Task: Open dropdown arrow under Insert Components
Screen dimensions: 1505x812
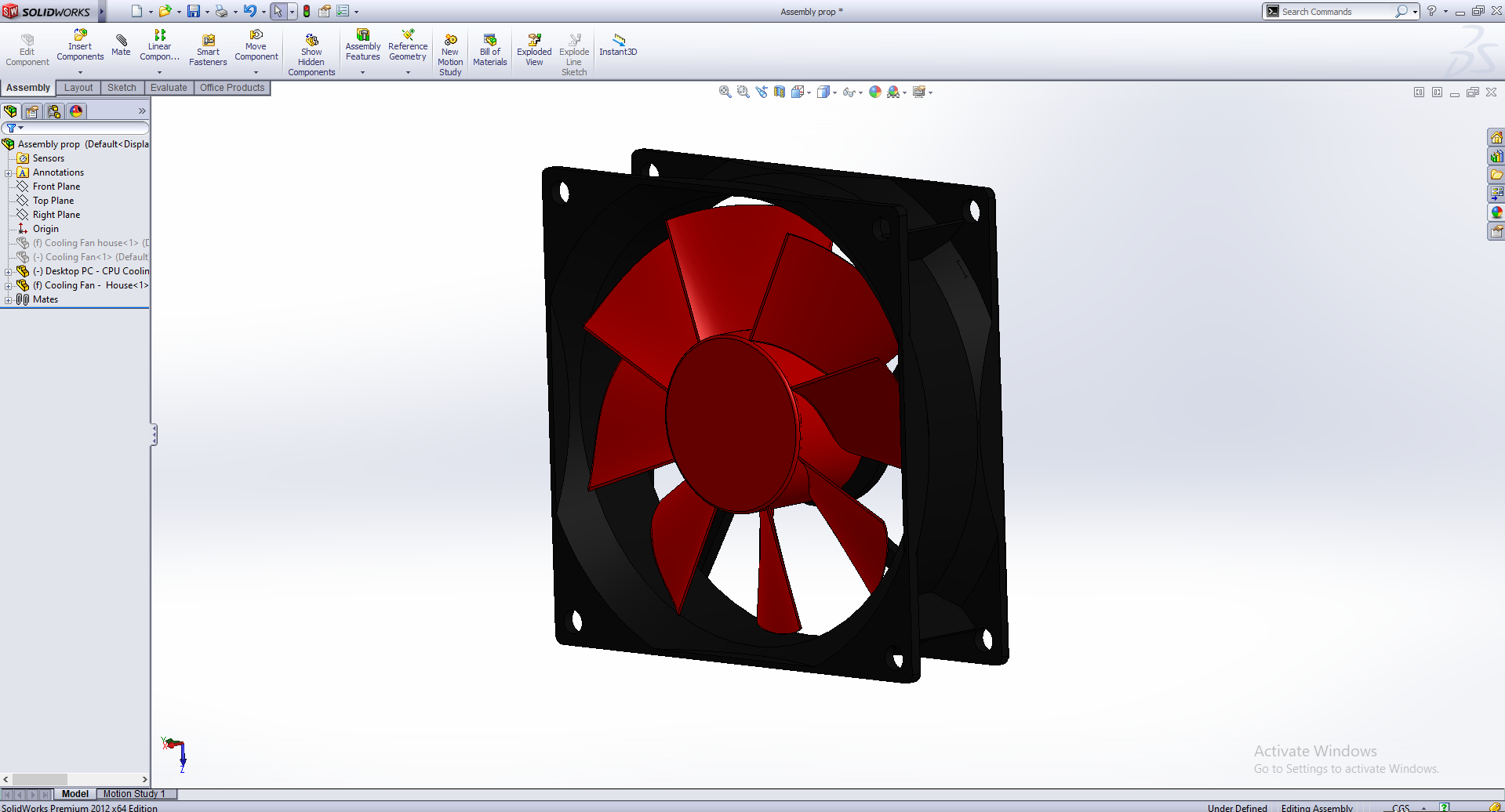Action: tap(80, 72)
